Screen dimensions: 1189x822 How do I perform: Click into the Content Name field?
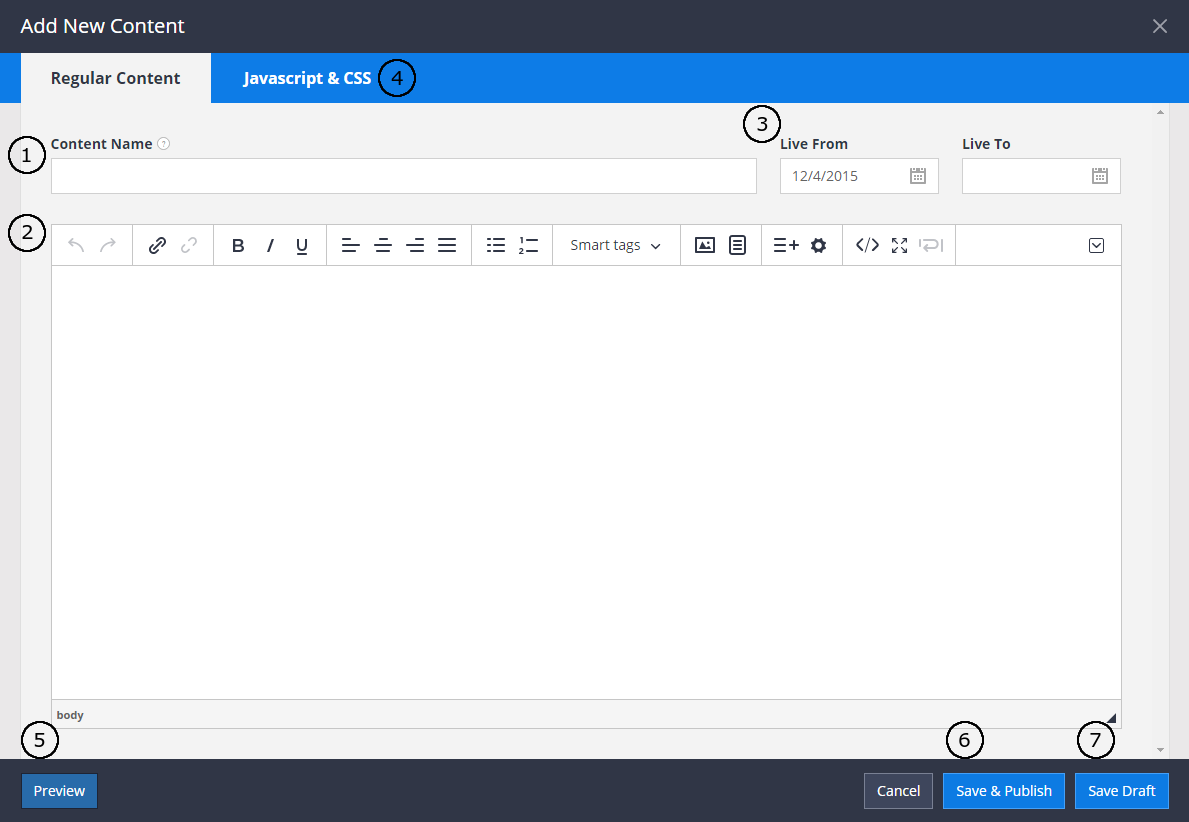(404, 176)
